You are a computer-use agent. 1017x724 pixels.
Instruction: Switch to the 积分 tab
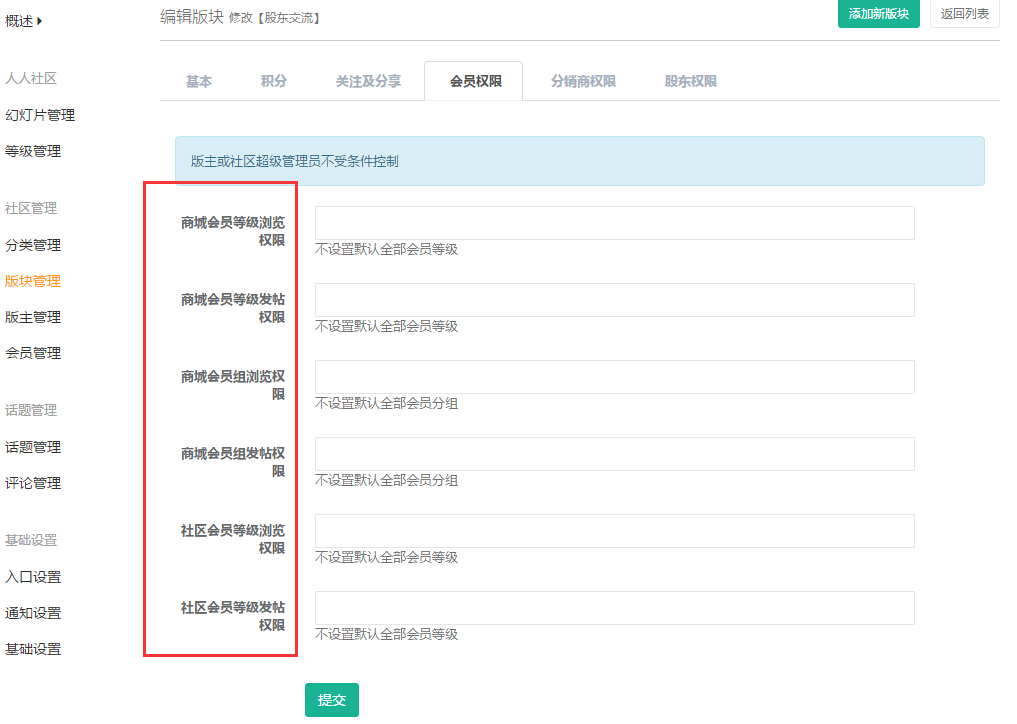point(273,82)
